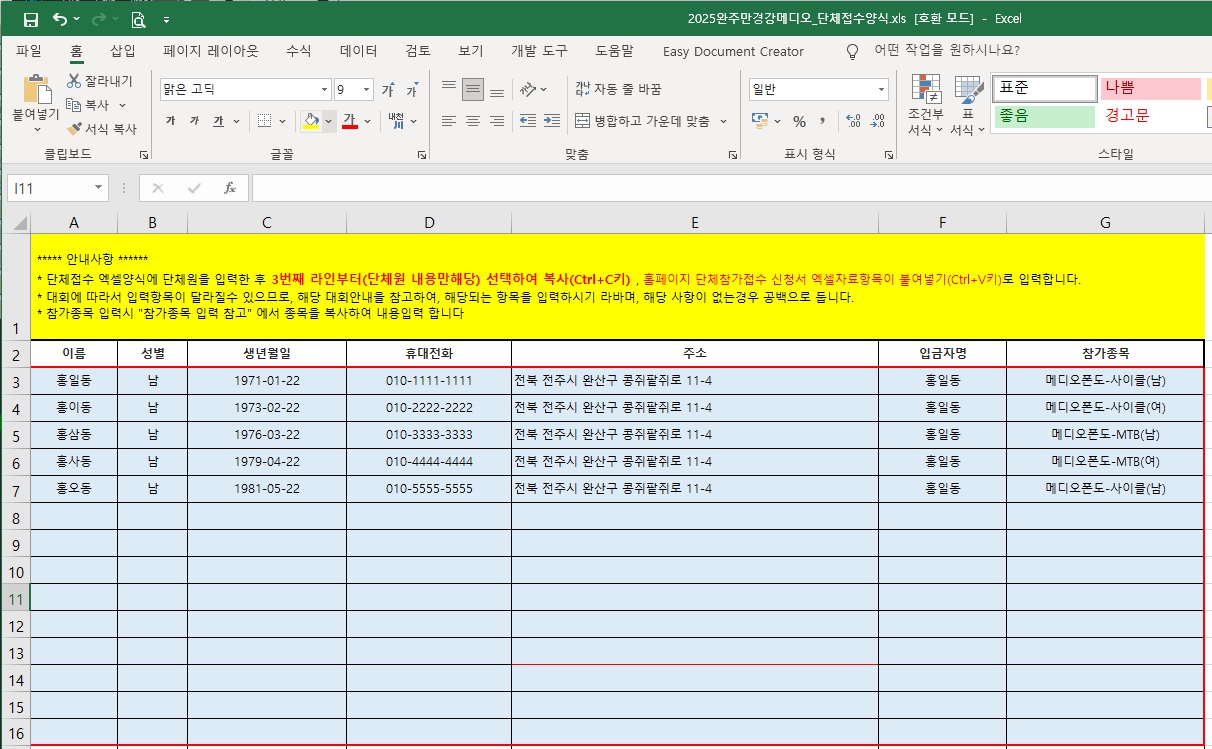
Task: Apply the 좋음 (Good) green cell style
Action: tap(1044, 115)
